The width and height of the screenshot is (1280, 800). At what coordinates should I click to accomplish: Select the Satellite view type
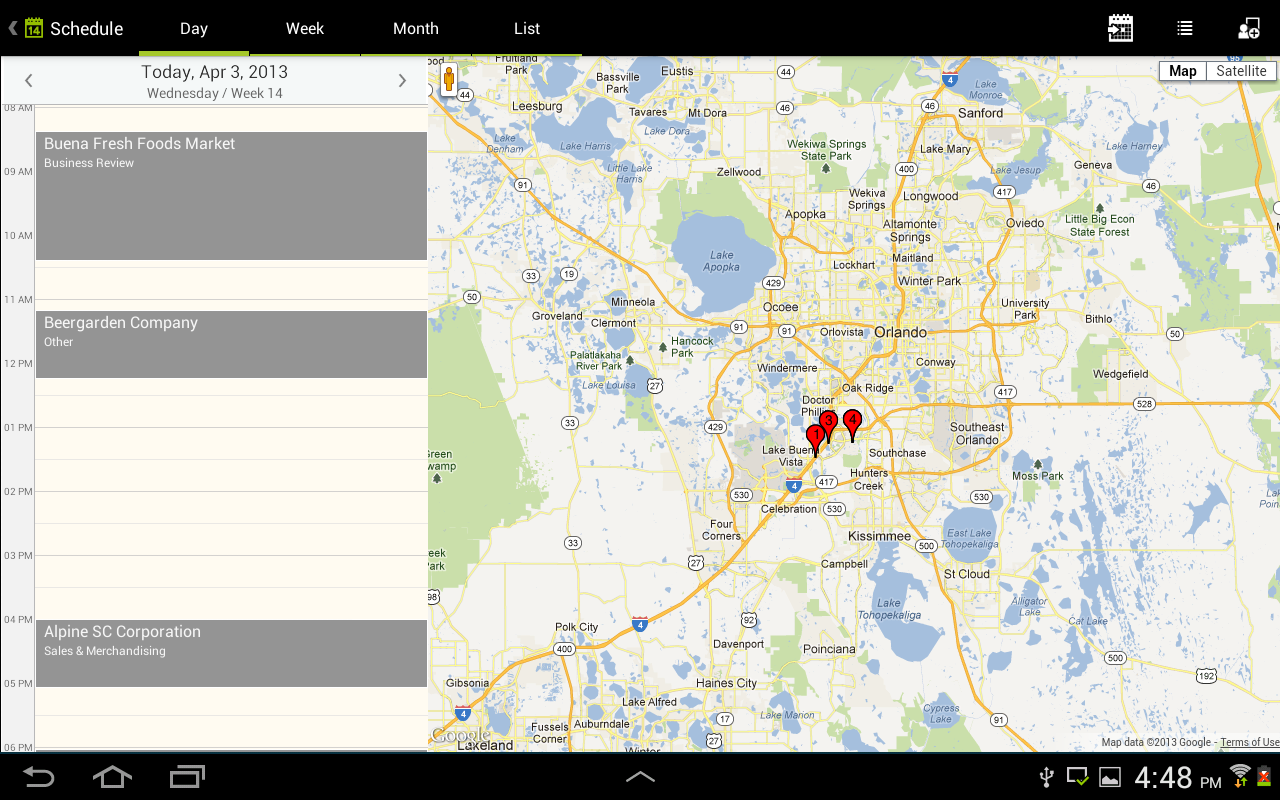pos(1241,71)
